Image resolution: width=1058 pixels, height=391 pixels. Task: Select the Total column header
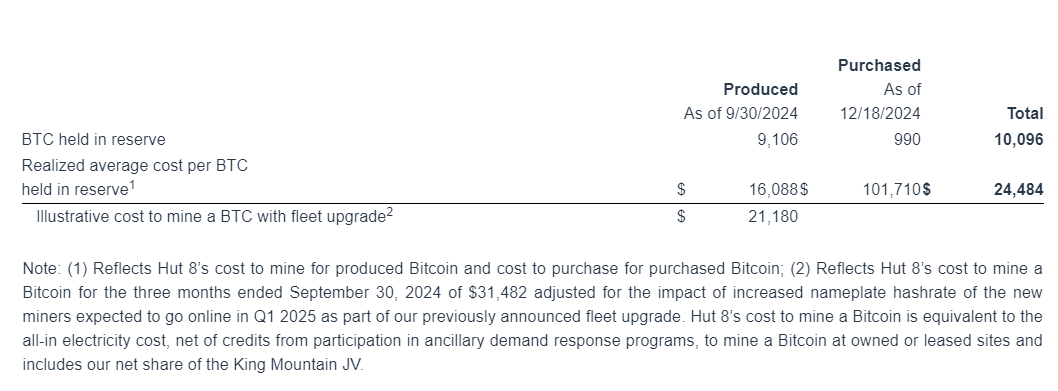[1025, 113]
